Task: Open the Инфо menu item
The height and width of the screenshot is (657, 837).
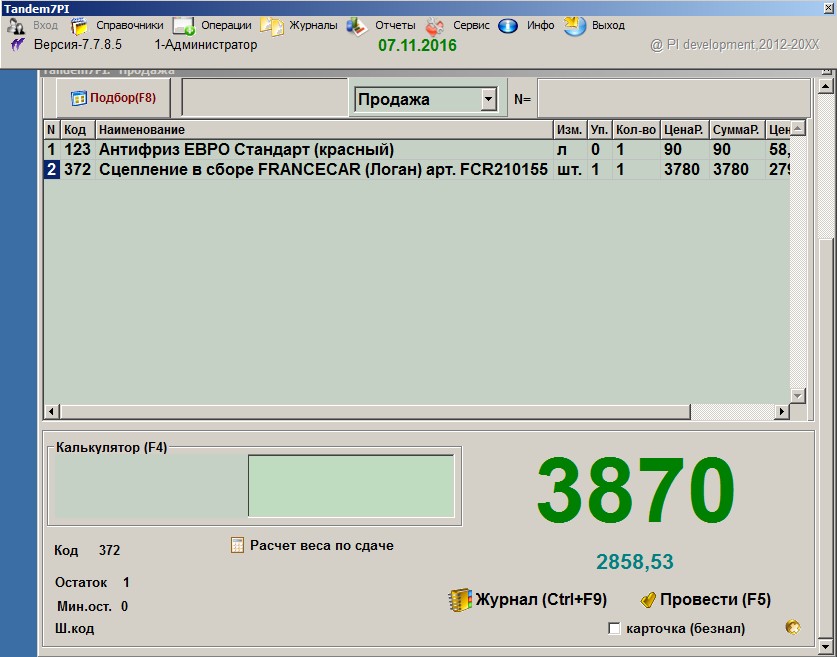Action: pyautogui.click(x=540, y=25)
